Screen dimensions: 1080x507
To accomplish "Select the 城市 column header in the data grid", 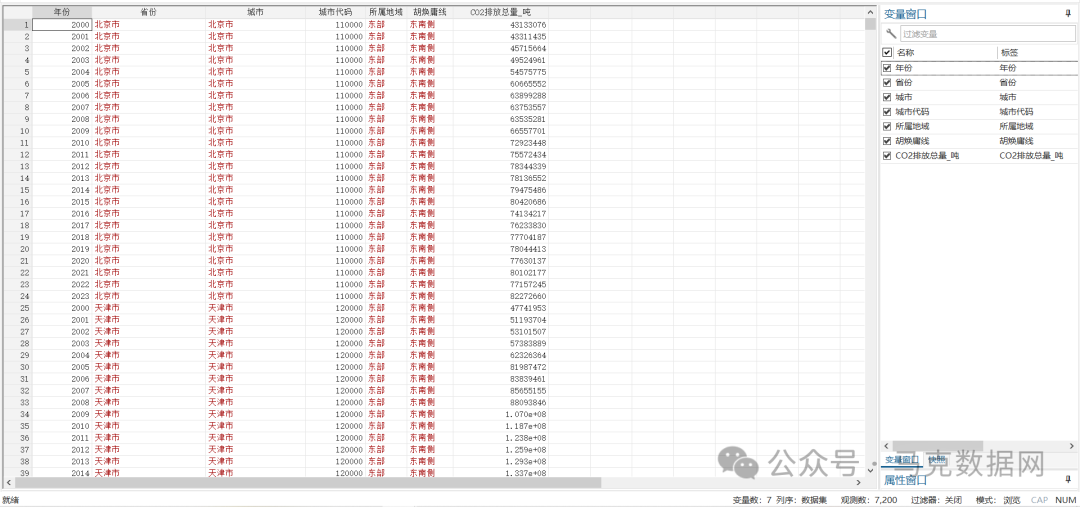I will click(x=255, y=12).
